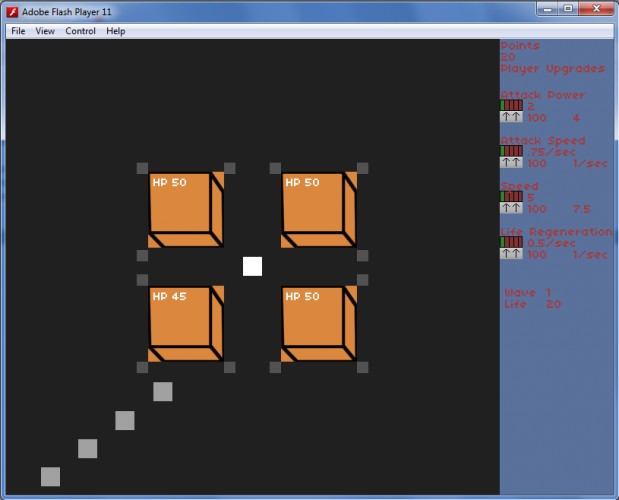
Task: Click the white player square in center
Action: pyautogui.click(x=252, y=266)
